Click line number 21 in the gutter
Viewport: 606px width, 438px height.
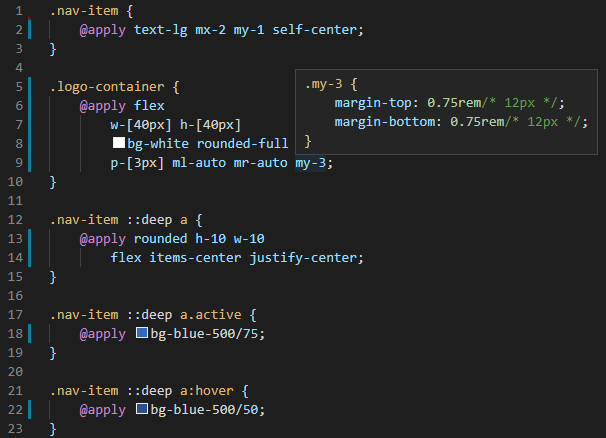[16, 390]
